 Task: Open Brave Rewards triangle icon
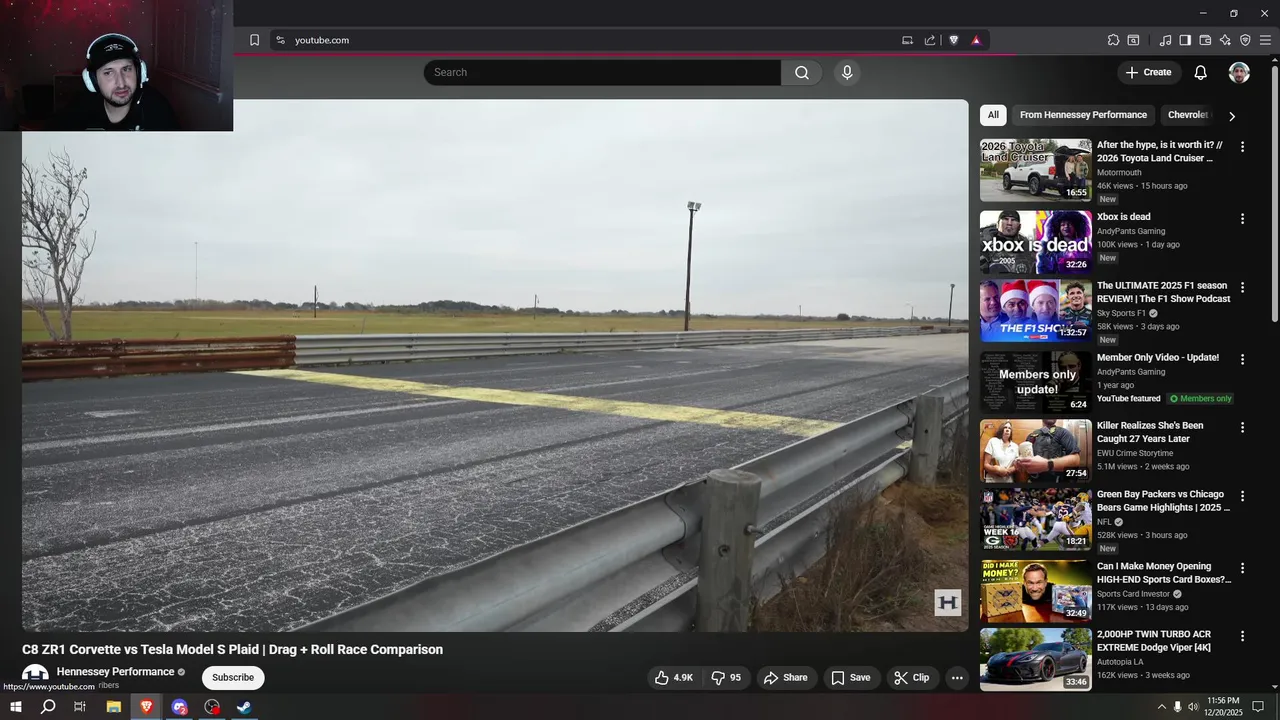[976, 40]
